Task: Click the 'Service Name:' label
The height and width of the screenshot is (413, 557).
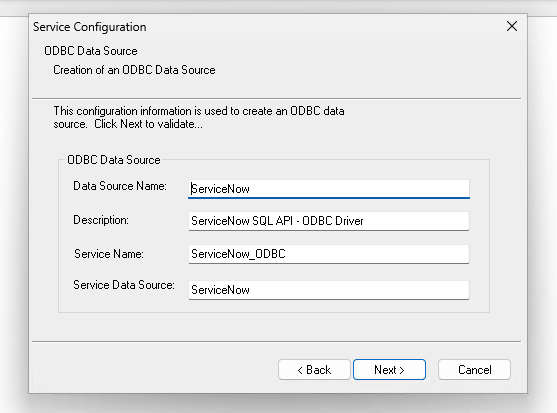Action: click(x=109, y=254)
